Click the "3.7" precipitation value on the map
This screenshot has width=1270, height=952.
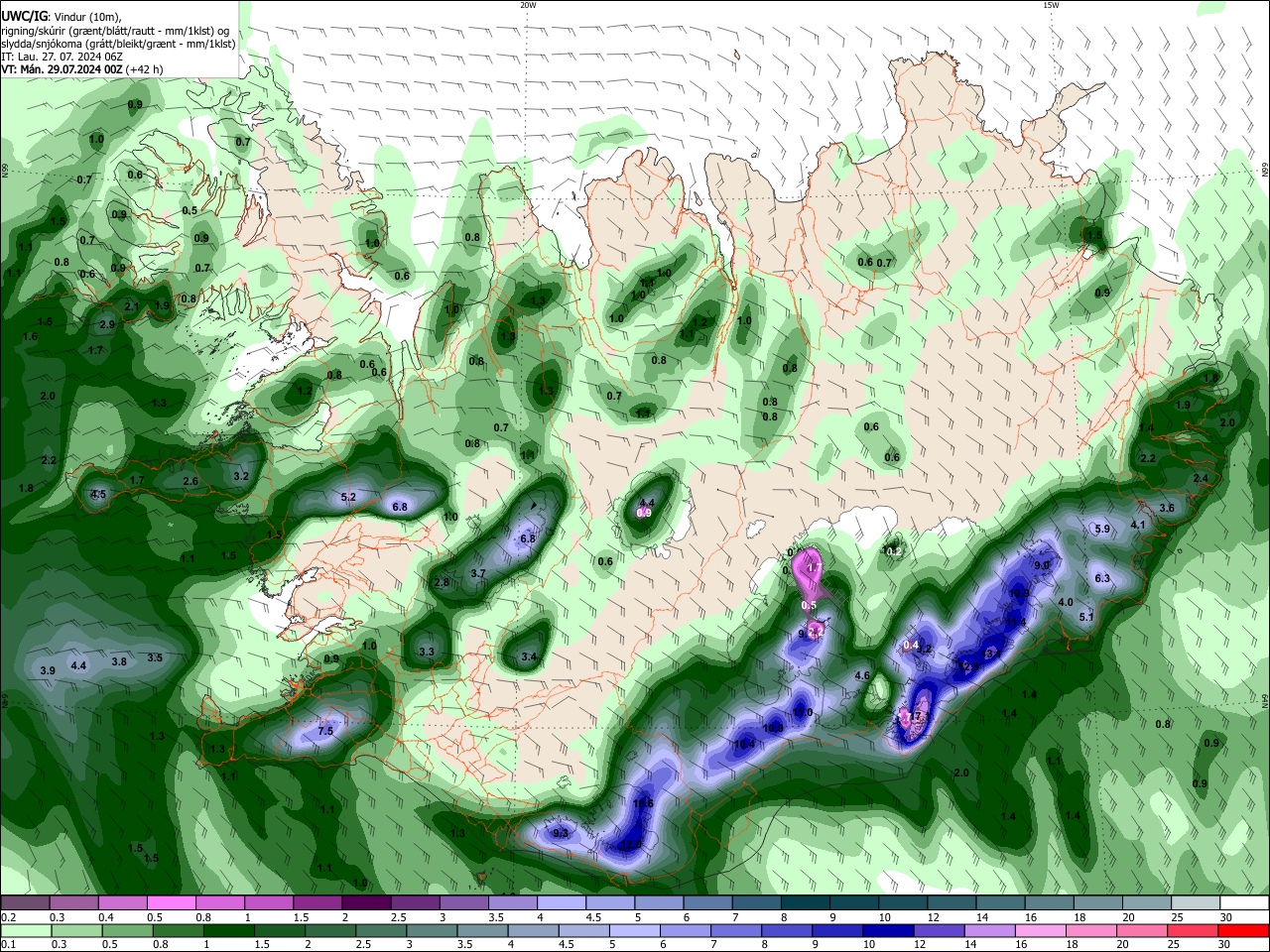[x=478, y=574]
